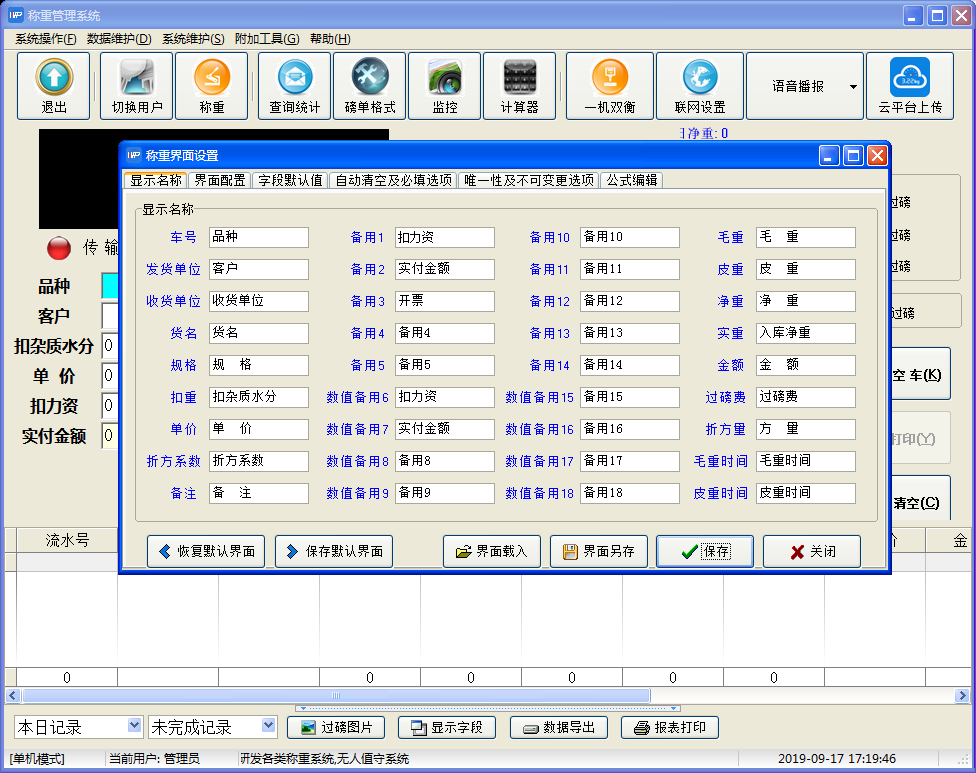
Task: Click the 空 车(K) button in main window
Action: click(919, 375)
